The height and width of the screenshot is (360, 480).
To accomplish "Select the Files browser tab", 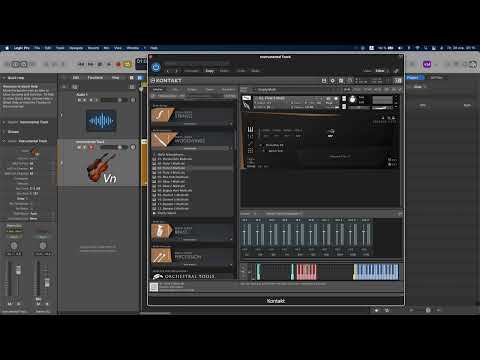I will [x=175, y=90].
